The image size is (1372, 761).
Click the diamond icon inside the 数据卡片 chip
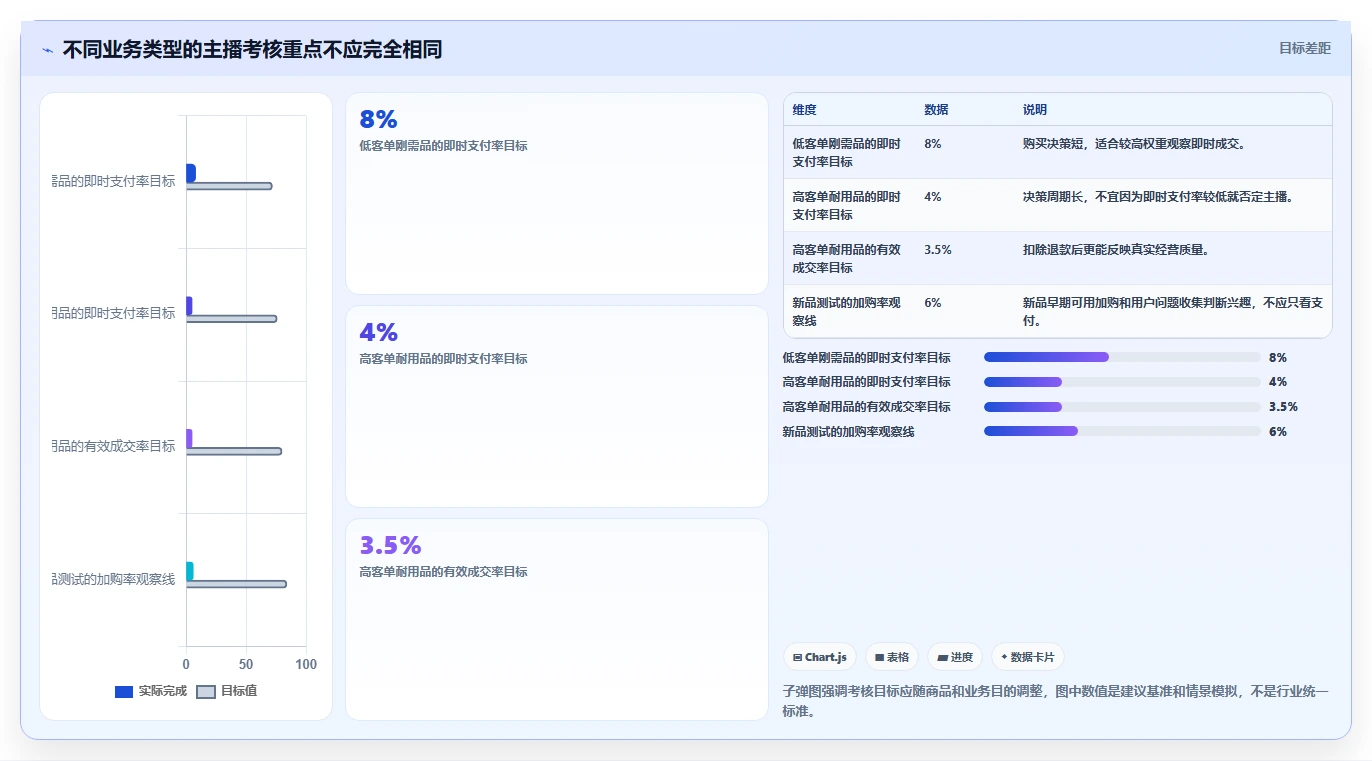(x=1004, y=657)
